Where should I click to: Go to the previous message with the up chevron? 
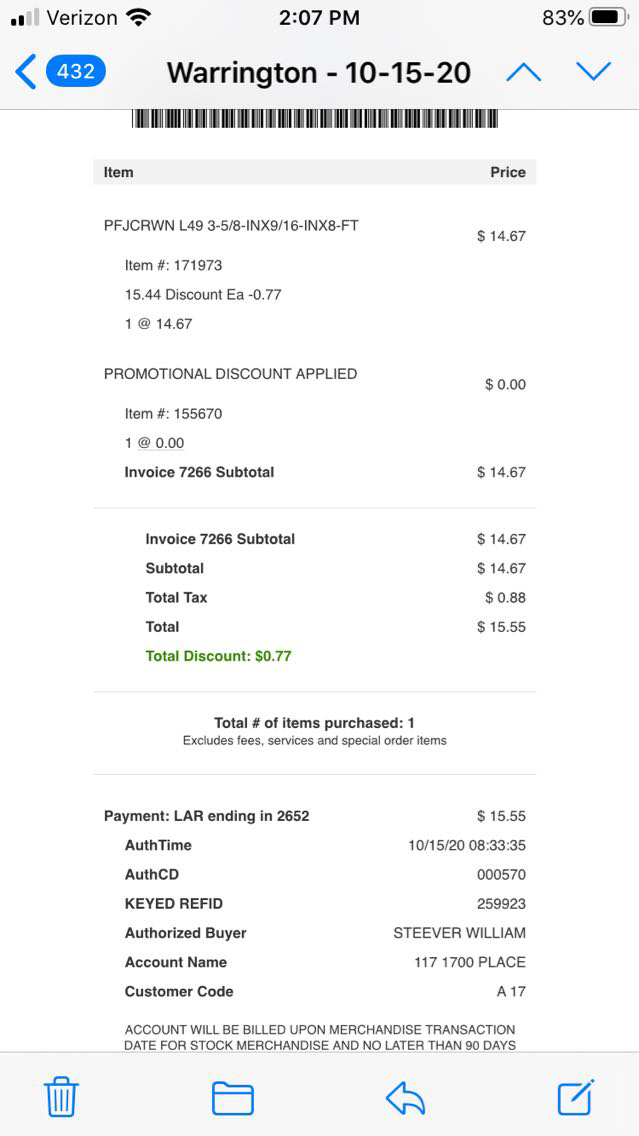pyautogui.click(x=524, y=72)
